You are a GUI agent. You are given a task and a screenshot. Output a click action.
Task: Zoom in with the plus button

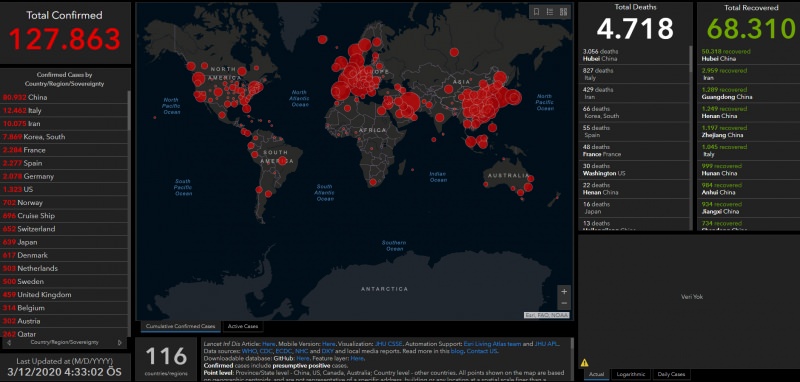[564, 292]
